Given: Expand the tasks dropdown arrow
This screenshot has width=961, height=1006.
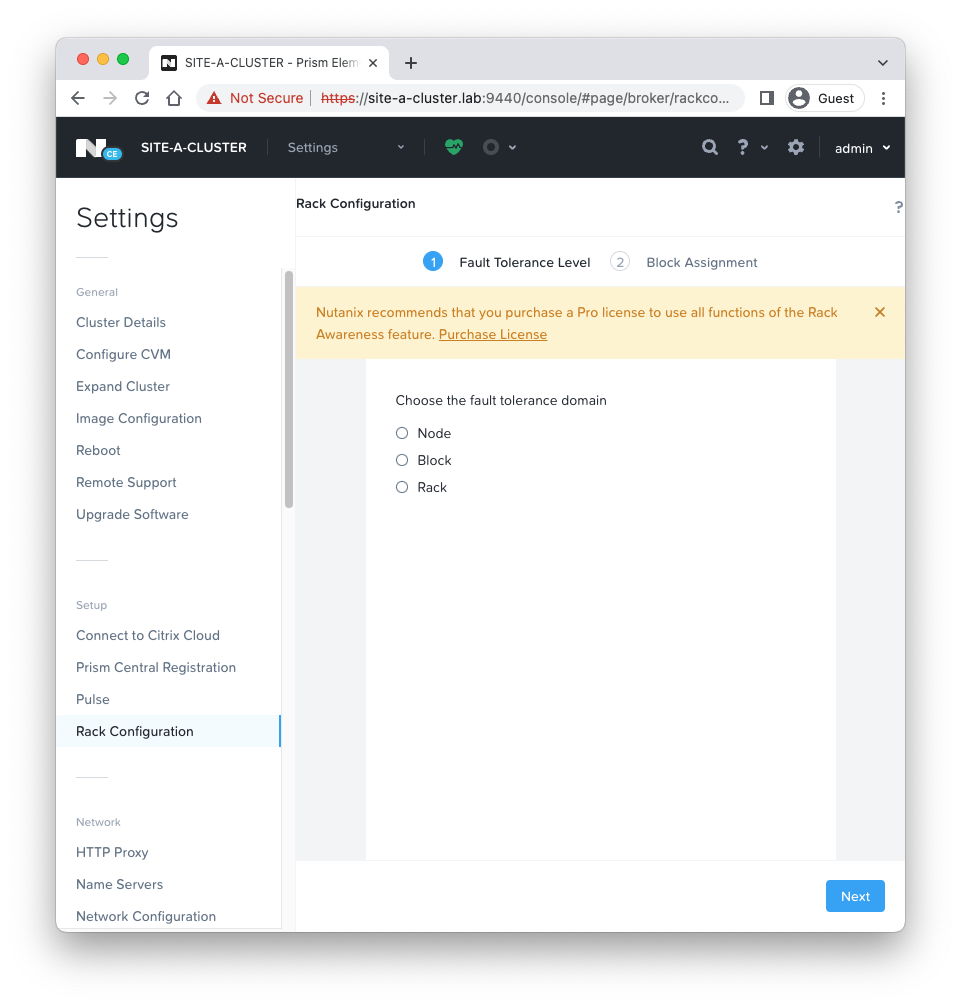Looking at the screenshot, I should (513, 148).
